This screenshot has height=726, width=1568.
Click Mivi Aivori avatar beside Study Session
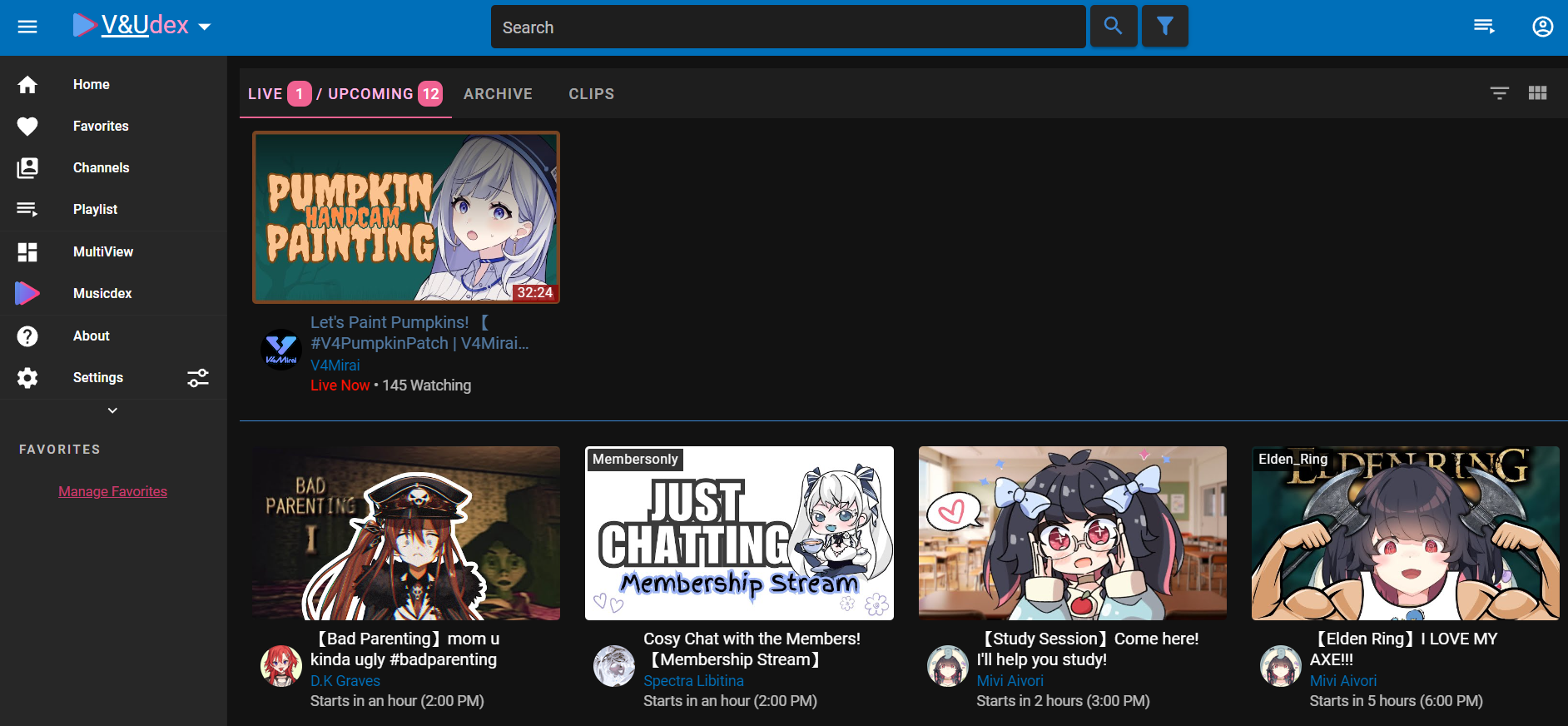[948, 666]
